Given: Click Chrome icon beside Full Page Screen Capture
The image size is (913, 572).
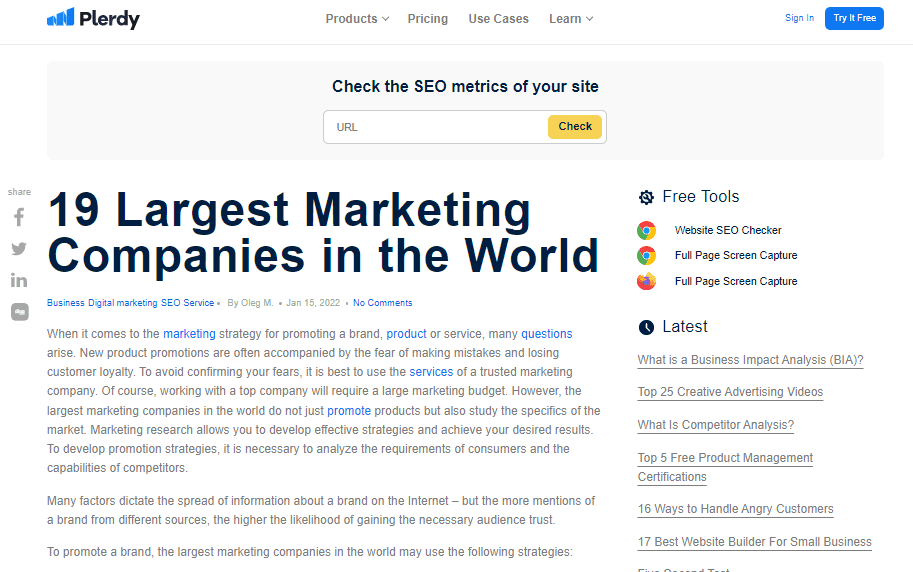Looking at the screenshot, I should tap(646, 256).
